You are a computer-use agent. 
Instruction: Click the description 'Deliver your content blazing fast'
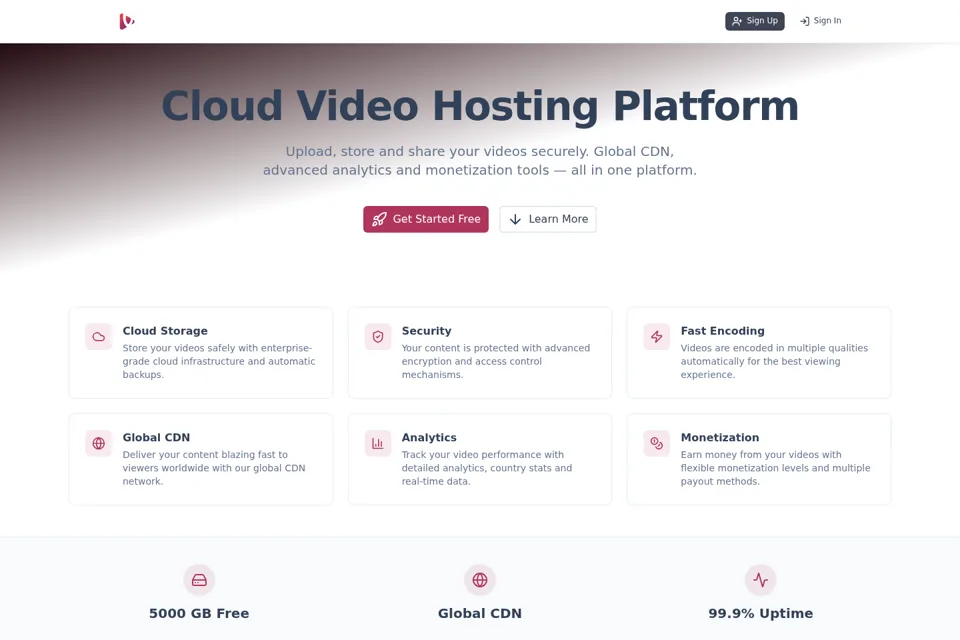tap(214, 468)
